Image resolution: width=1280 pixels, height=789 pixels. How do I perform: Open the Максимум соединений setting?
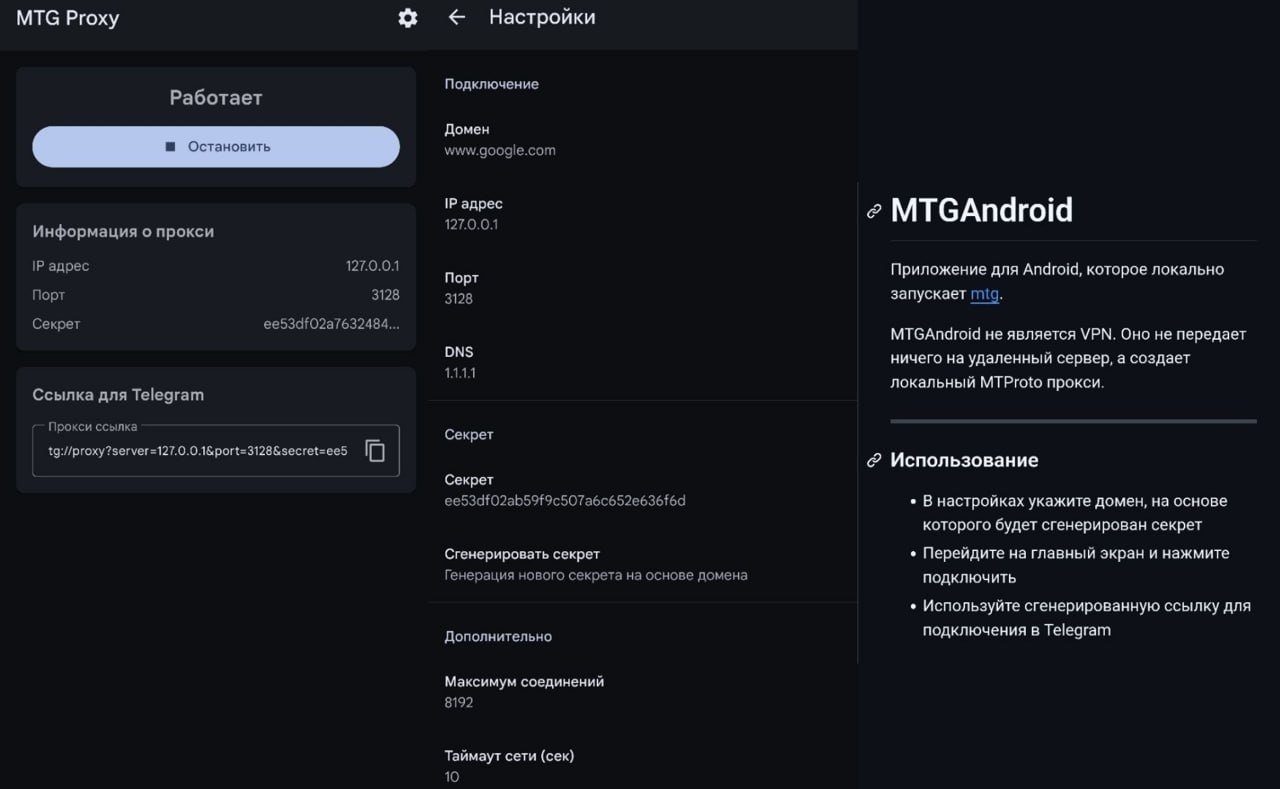coord(642,692)
